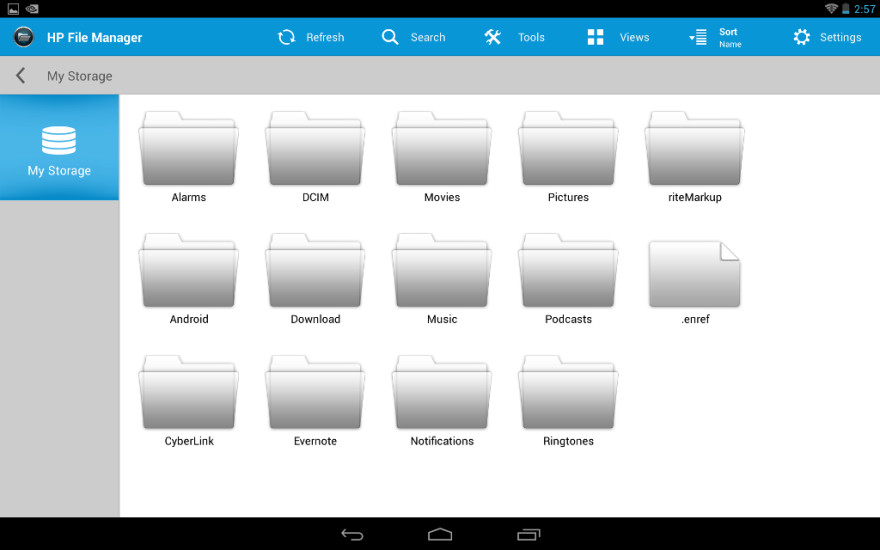The height and width of the screenshot is (550, 880).
Task: Open the Download folder
Action: (315, 272)
